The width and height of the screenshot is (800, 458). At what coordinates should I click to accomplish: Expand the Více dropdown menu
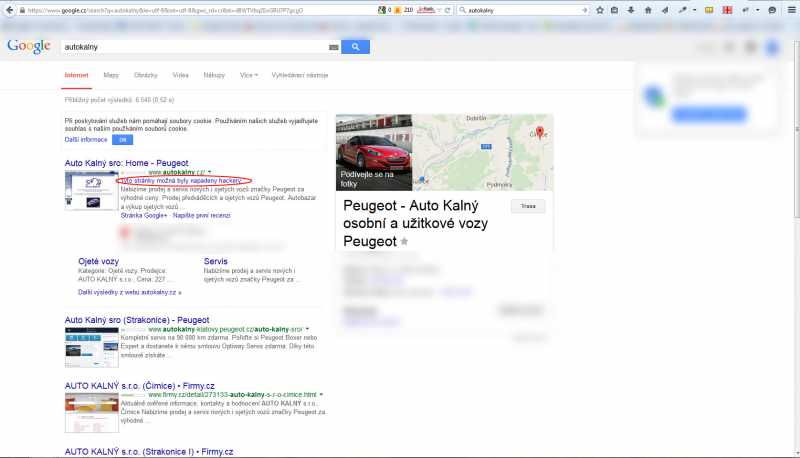(x=249, y=75)
